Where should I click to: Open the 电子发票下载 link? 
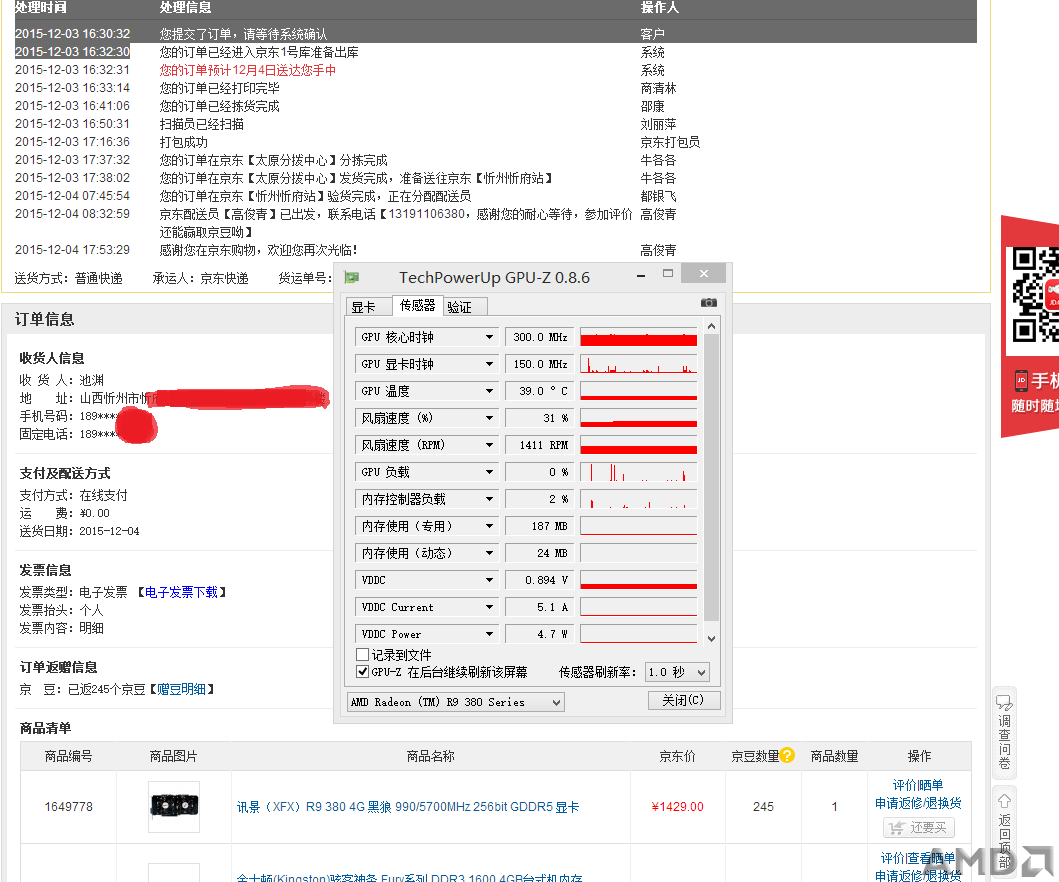click(181, 592)
